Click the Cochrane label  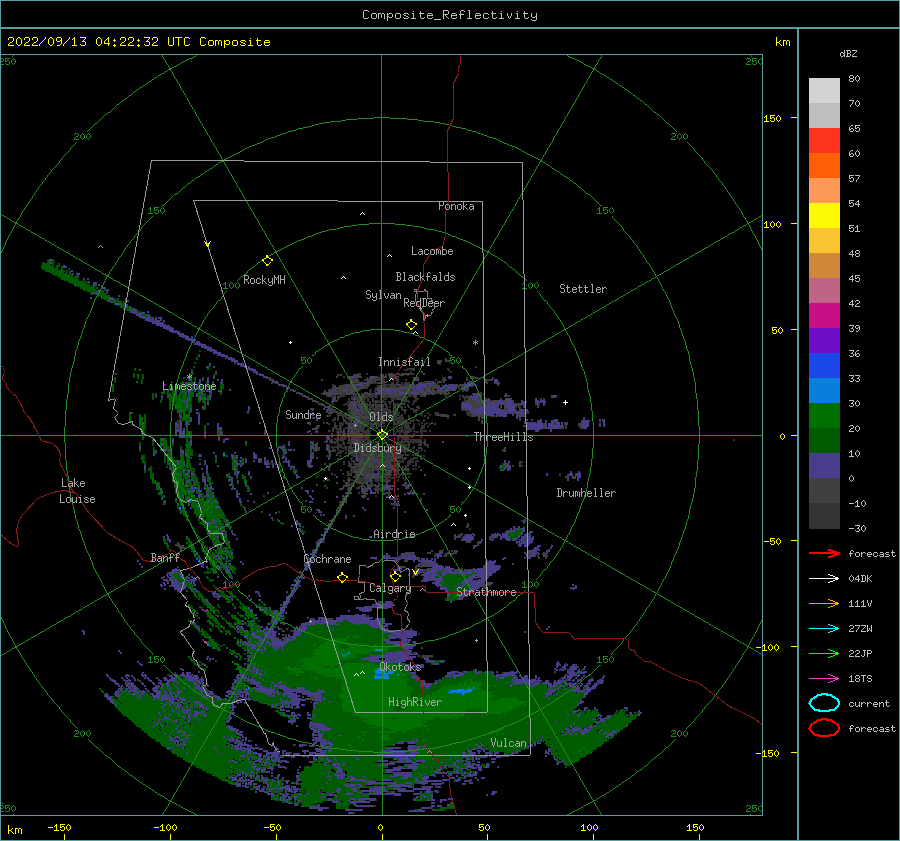327,559
